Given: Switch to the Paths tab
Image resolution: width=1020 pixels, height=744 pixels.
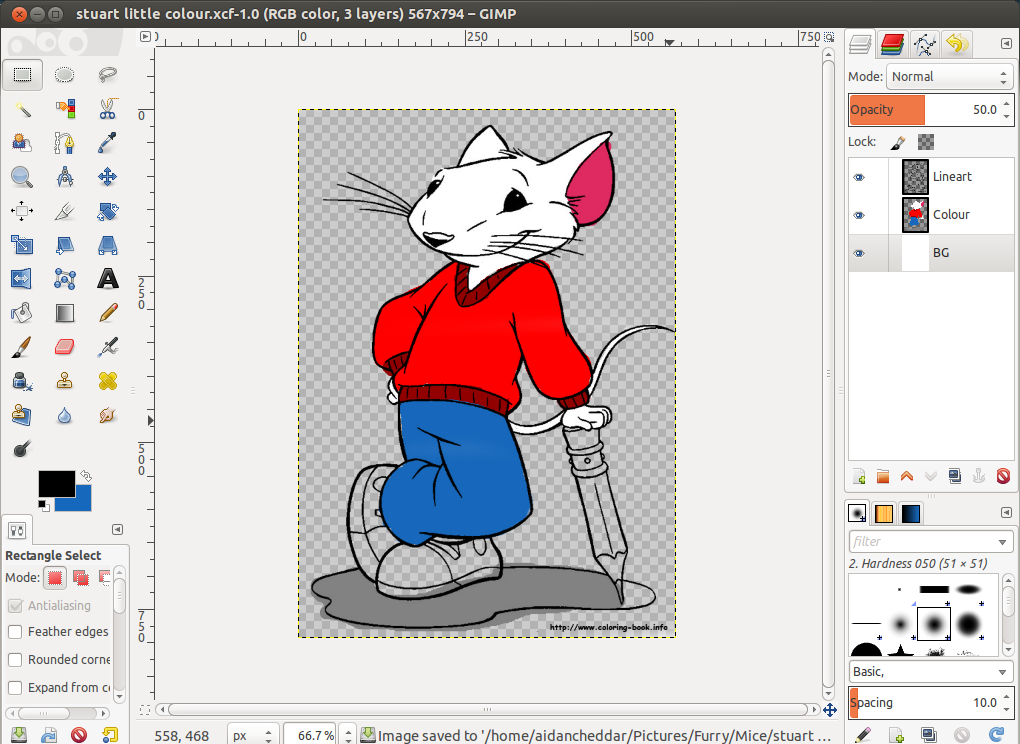Looking at the screenshot, I should pyautogui.click(x=924, y=44).
